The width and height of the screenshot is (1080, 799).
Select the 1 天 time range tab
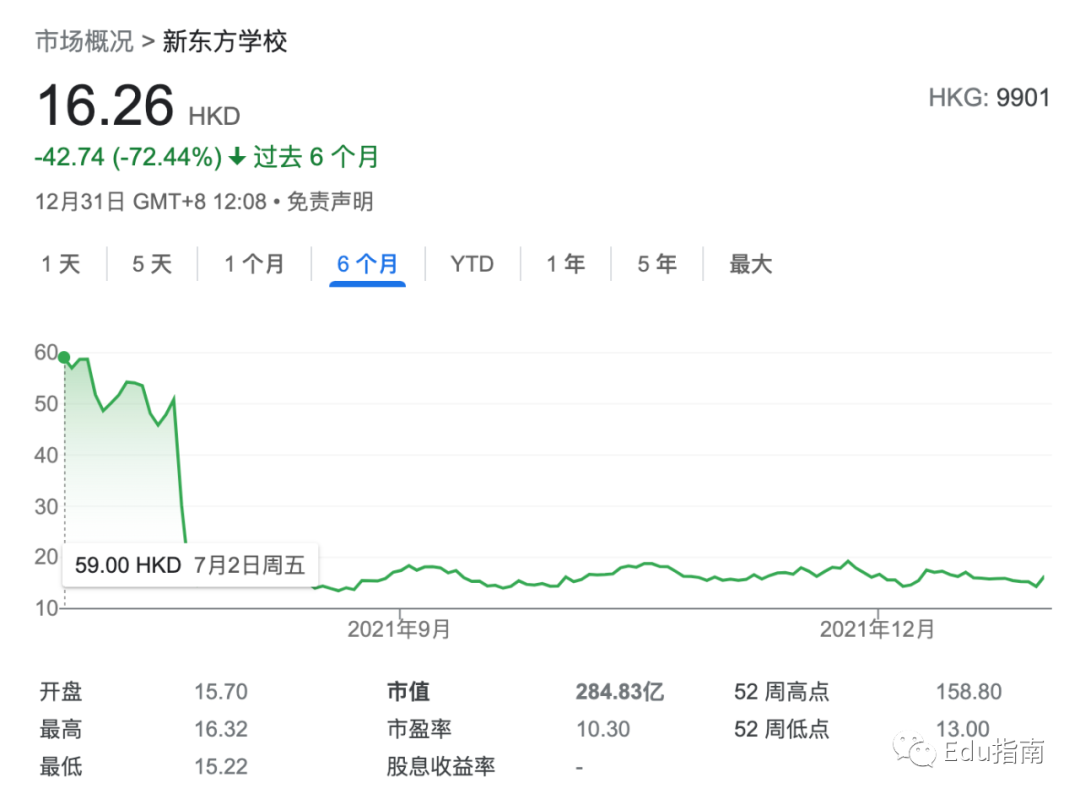[61, 264]
